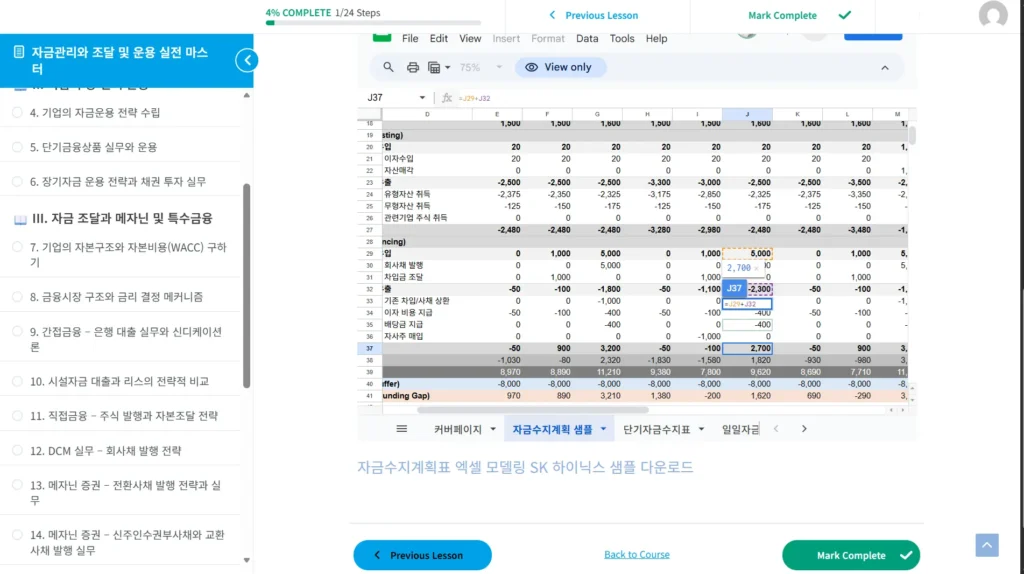Click the course book icon in header
The width and height of the screenshot is (1024, 574).
click(x=19, y=52)
